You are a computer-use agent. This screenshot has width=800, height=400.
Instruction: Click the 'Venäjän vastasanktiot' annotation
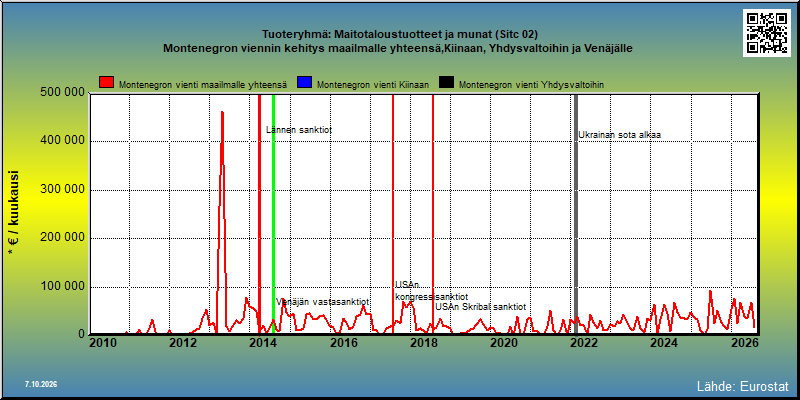pyautogui.click(x=322, y=302)
